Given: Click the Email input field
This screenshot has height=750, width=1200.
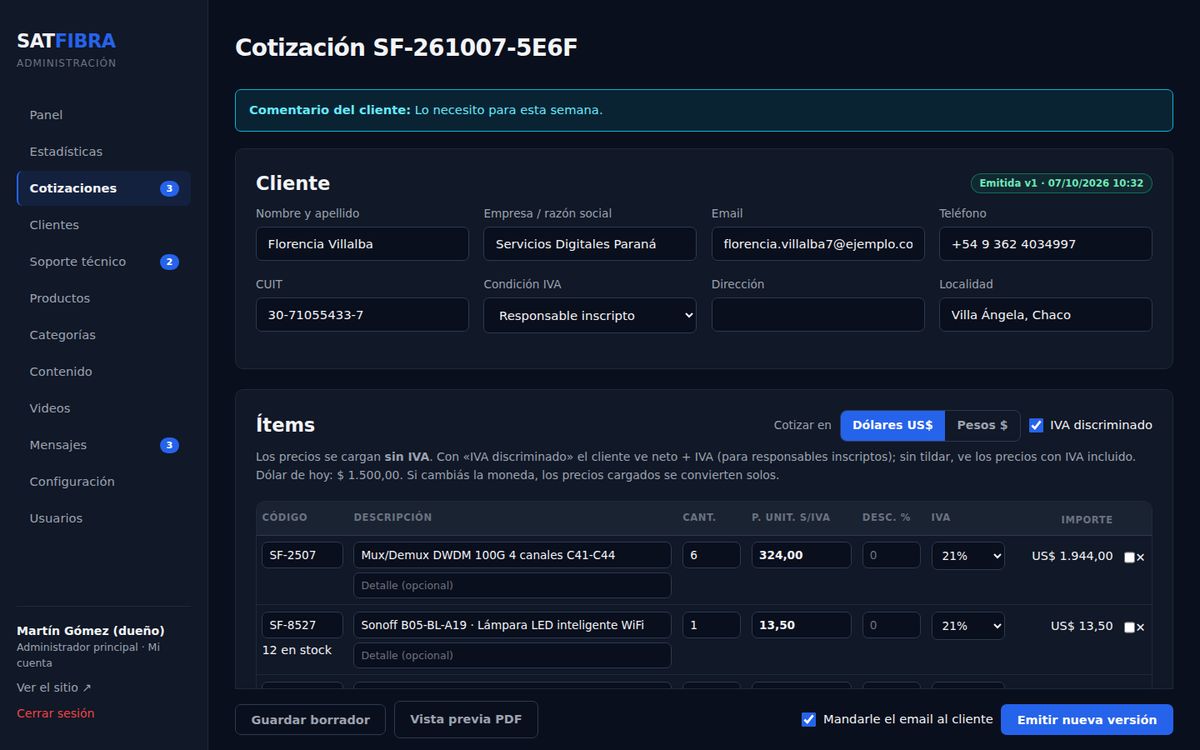Looking at the screenshot, I should coord(818,244).
